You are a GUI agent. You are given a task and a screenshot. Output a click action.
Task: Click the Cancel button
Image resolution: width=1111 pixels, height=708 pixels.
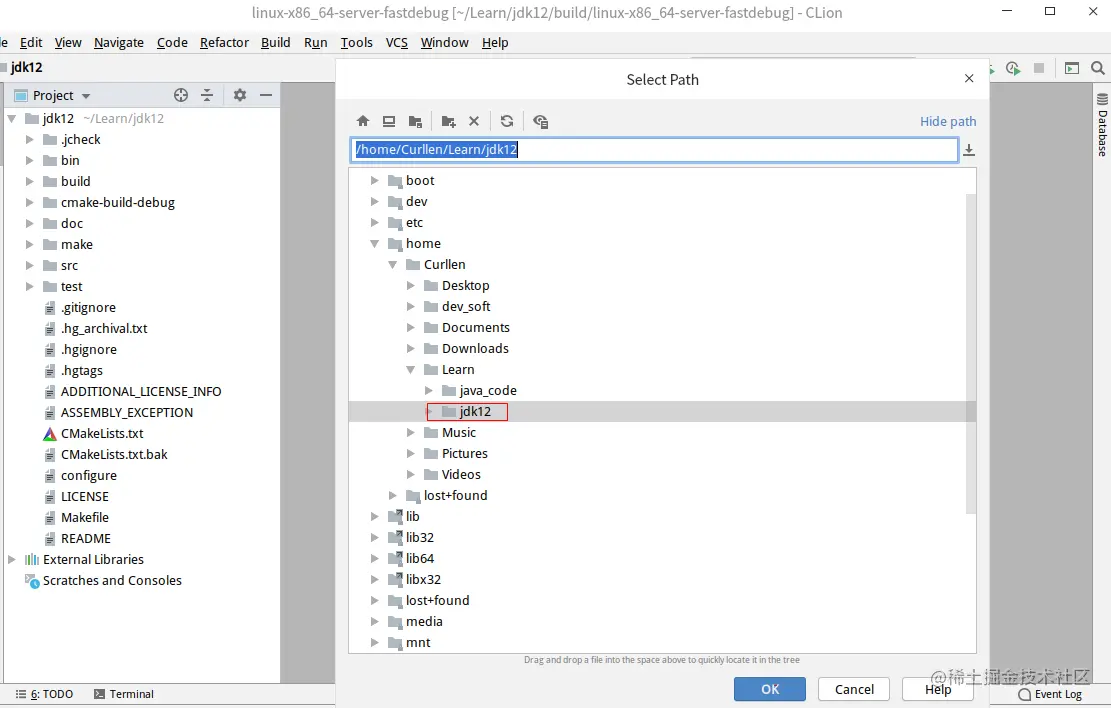tap(854, 689)
